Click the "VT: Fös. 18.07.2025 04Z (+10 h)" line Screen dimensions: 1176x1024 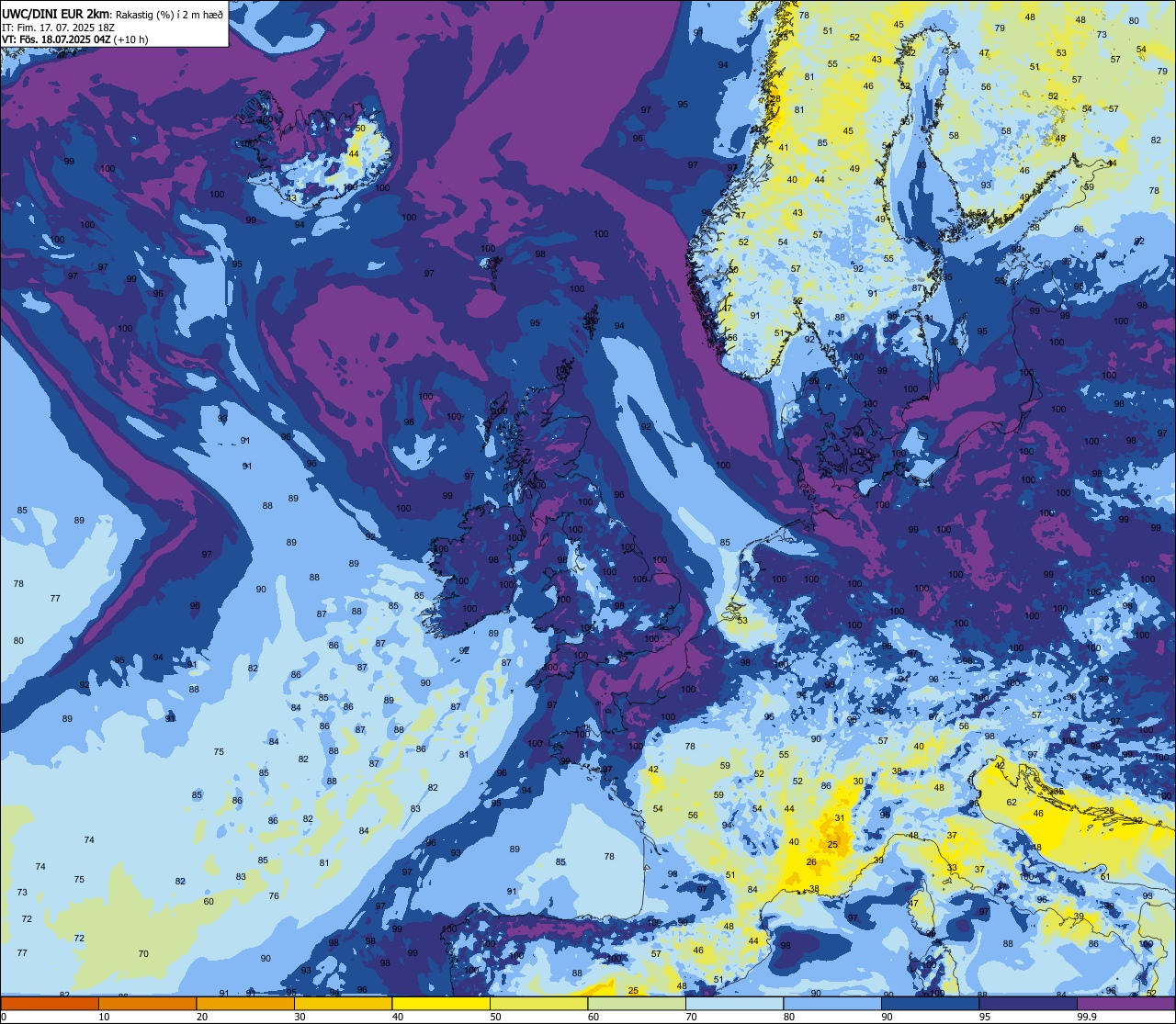tap(75, 39)
